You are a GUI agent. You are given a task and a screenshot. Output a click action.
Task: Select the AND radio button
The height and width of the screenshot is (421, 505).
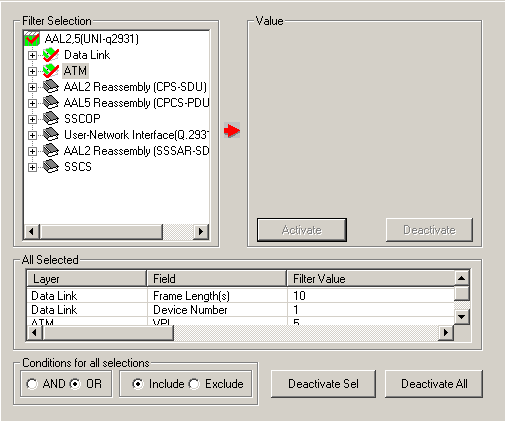[x=32, y=384]
